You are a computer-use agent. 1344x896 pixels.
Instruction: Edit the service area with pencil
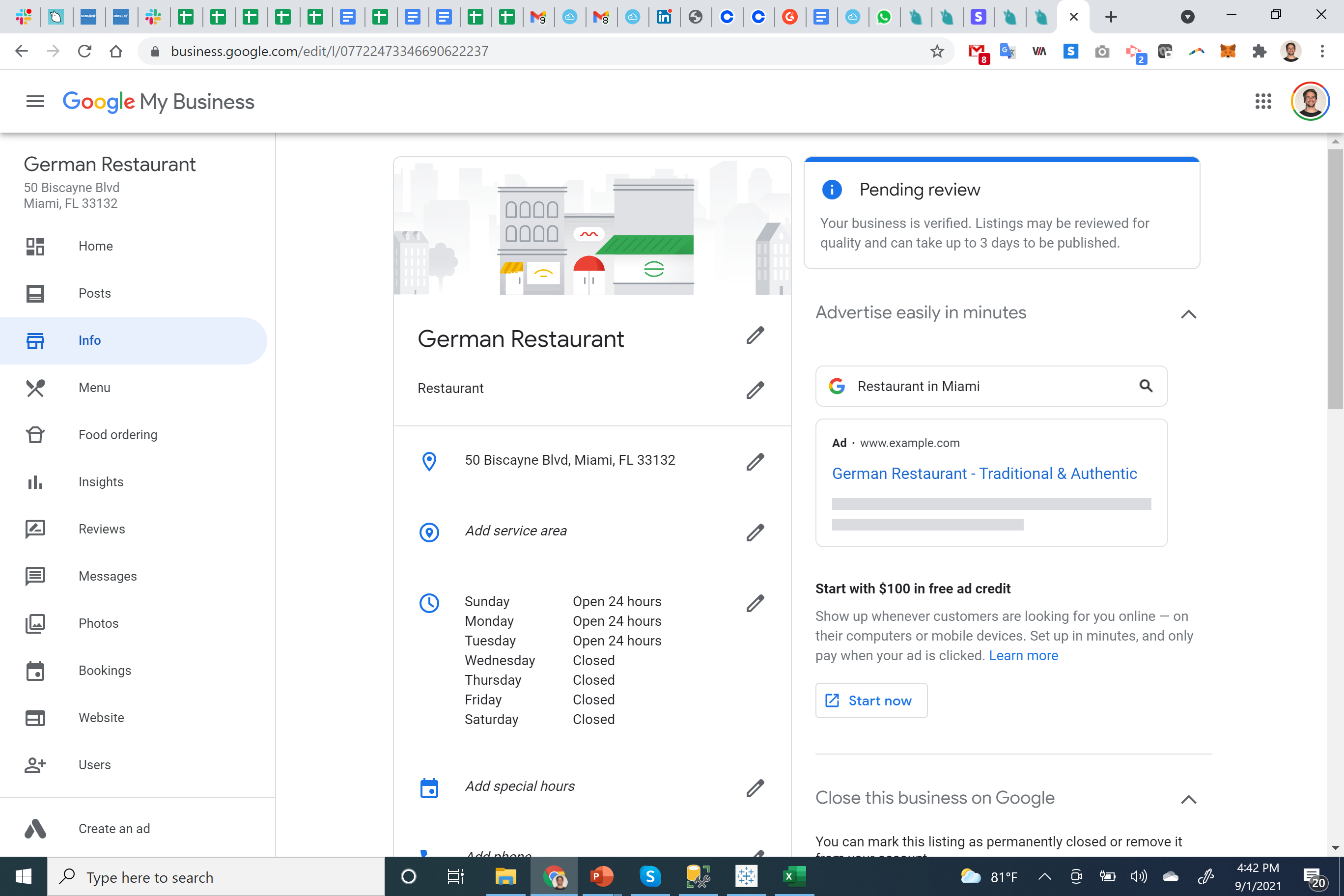tap(755, 532)
